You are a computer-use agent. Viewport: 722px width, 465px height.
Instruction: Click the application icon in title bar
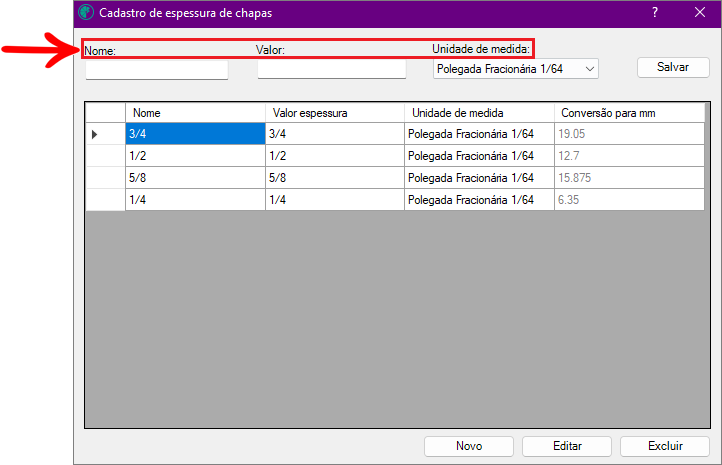86,12
